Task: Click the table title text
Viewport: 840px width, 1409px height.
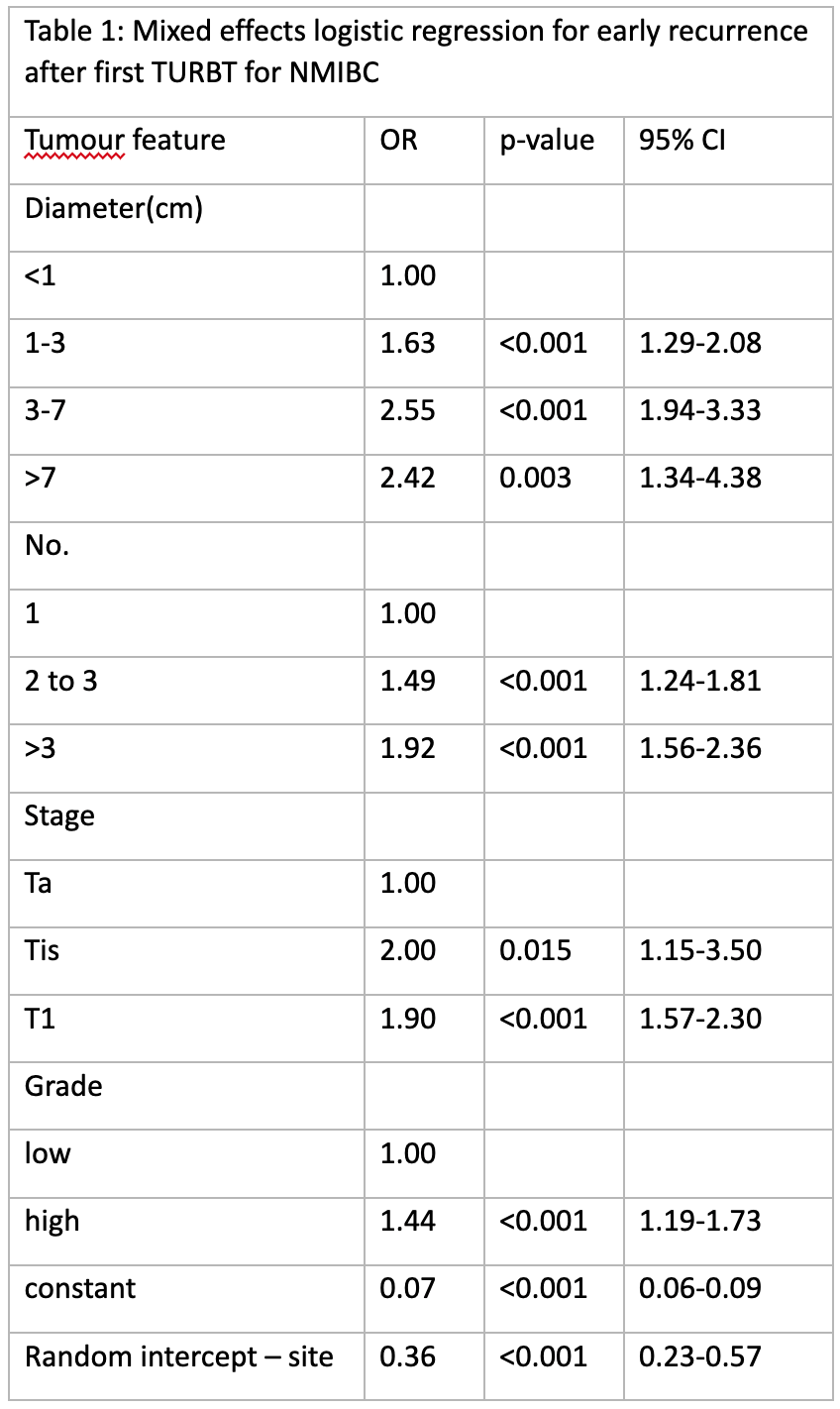Action: (x=416, y=53)
